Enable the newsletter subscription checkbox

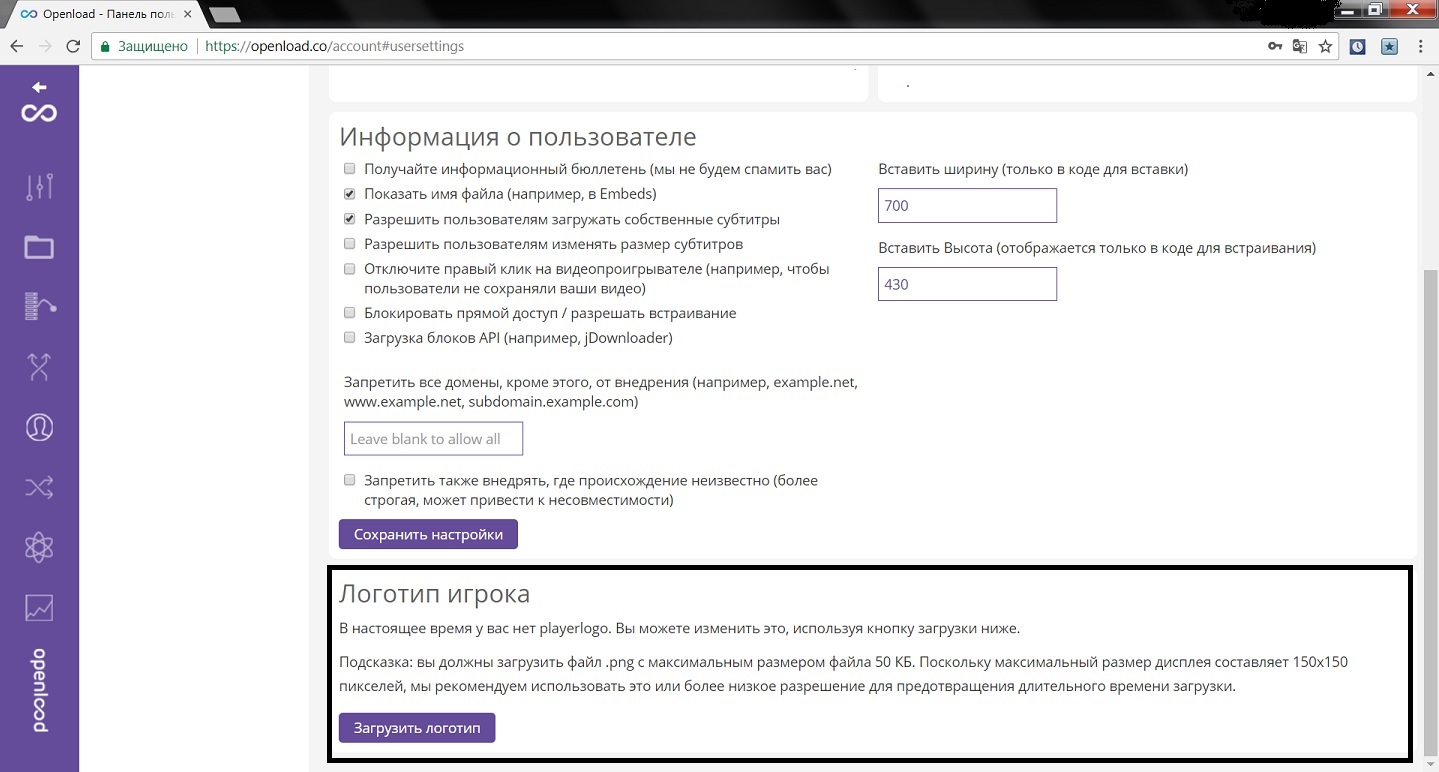(x=350, y=169)
